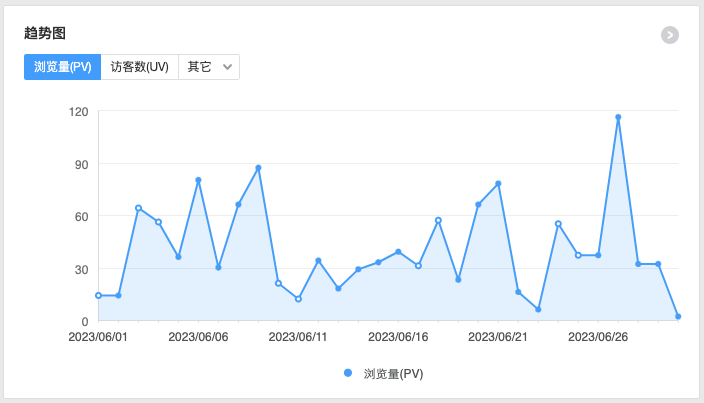Image resolution: width=704 pixels, height=403 pixels.
Task: Click the 2023/06/26 x-axis date label
Action: coord(598,337)
